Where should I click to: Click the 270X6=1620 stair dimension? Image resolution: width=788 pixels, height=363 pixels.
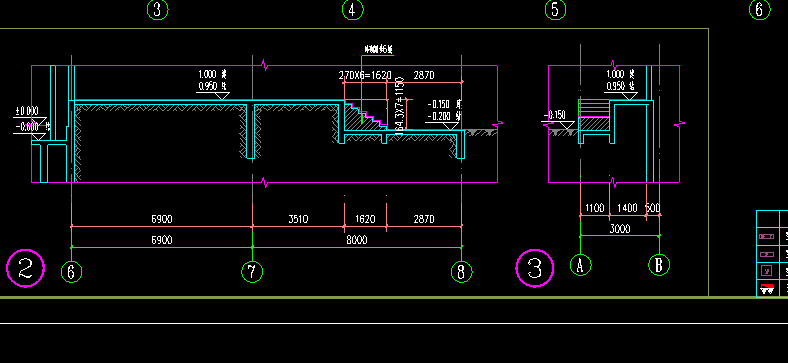point(365,75)
